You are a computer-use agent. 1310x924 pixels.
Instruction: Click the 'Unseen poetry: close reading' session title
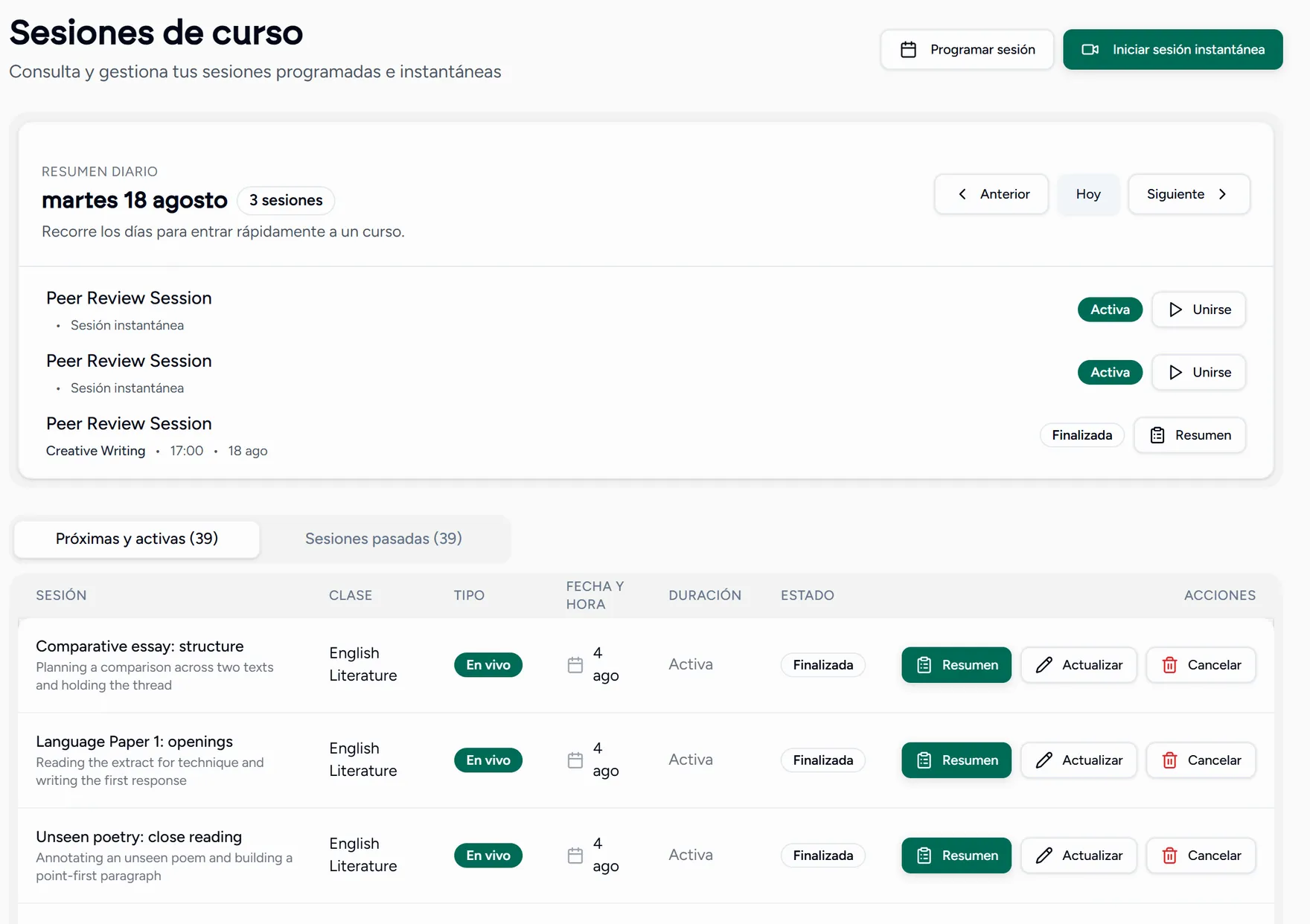[x=138, y=837]
